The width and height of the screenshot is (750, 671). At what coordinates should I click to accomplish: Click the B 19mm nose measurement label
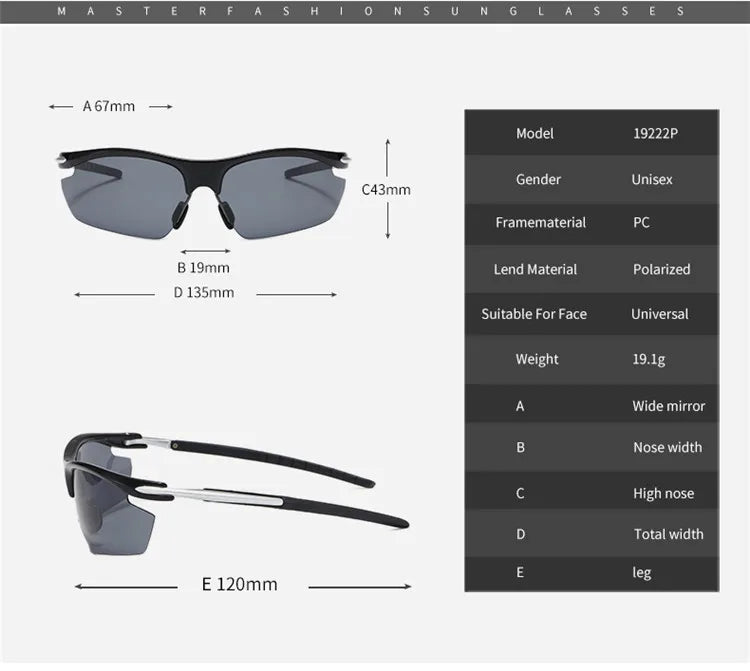click(x=203, y=267)
